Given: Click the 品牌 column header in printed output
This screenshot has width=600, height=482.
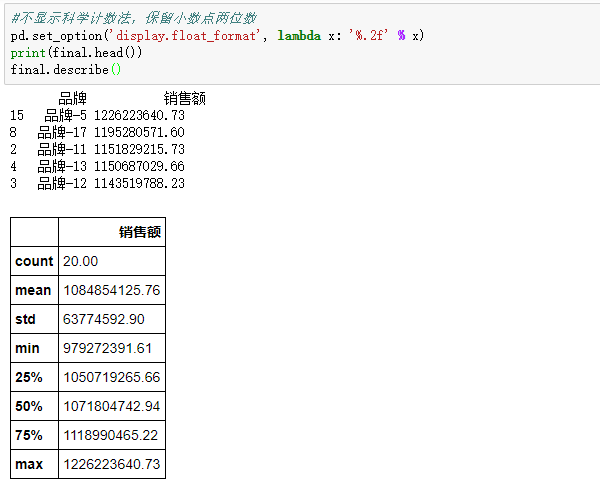Looking at the screenshot, I should [72, 98].
